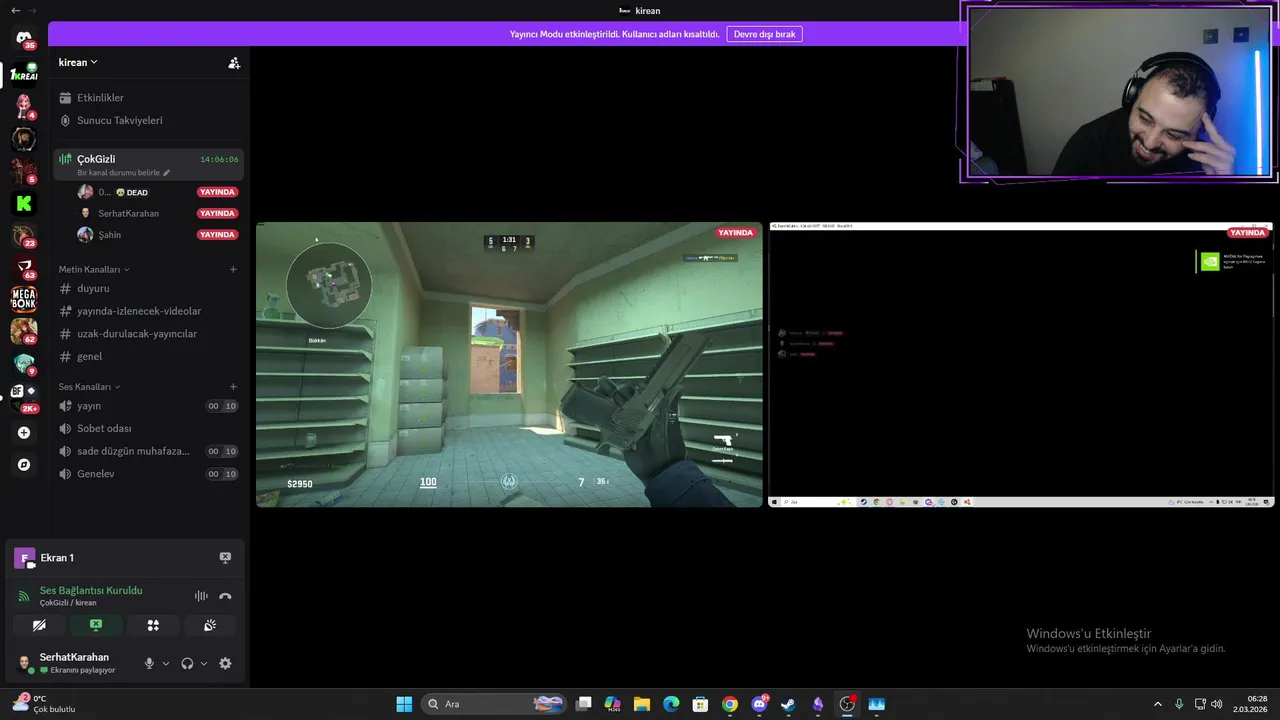Open Google Chrome from the taskbar
Screen dimensions: 1280x720
(x=730, y=704)
